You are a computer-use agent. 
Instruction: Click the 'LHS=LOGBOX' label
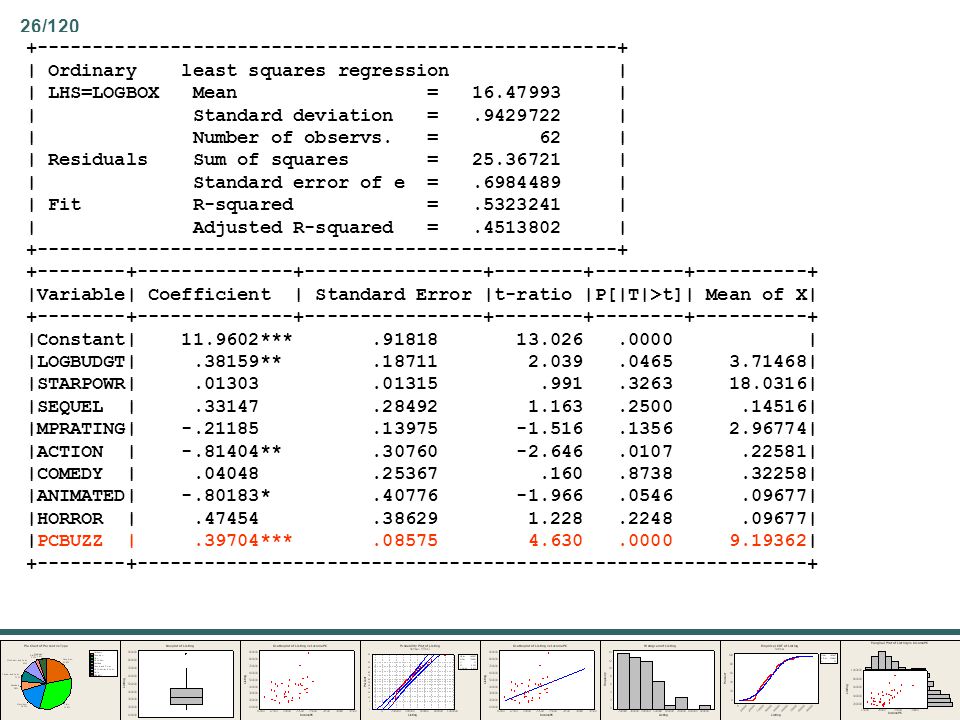(103, 92)
